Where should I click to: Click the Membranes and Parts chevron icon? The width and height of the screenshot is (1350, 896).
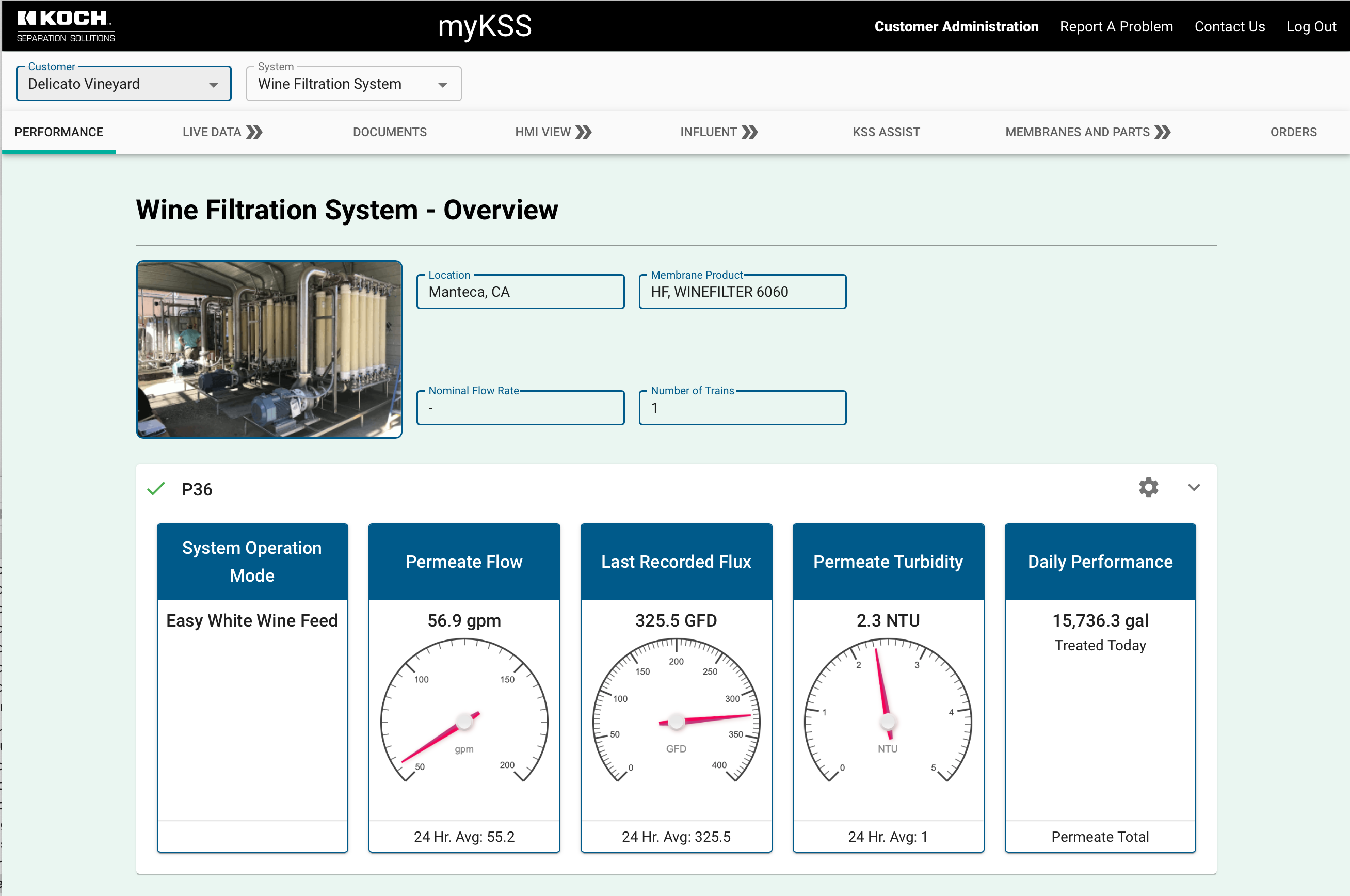pyautogui.click(x=1163, y=132)
